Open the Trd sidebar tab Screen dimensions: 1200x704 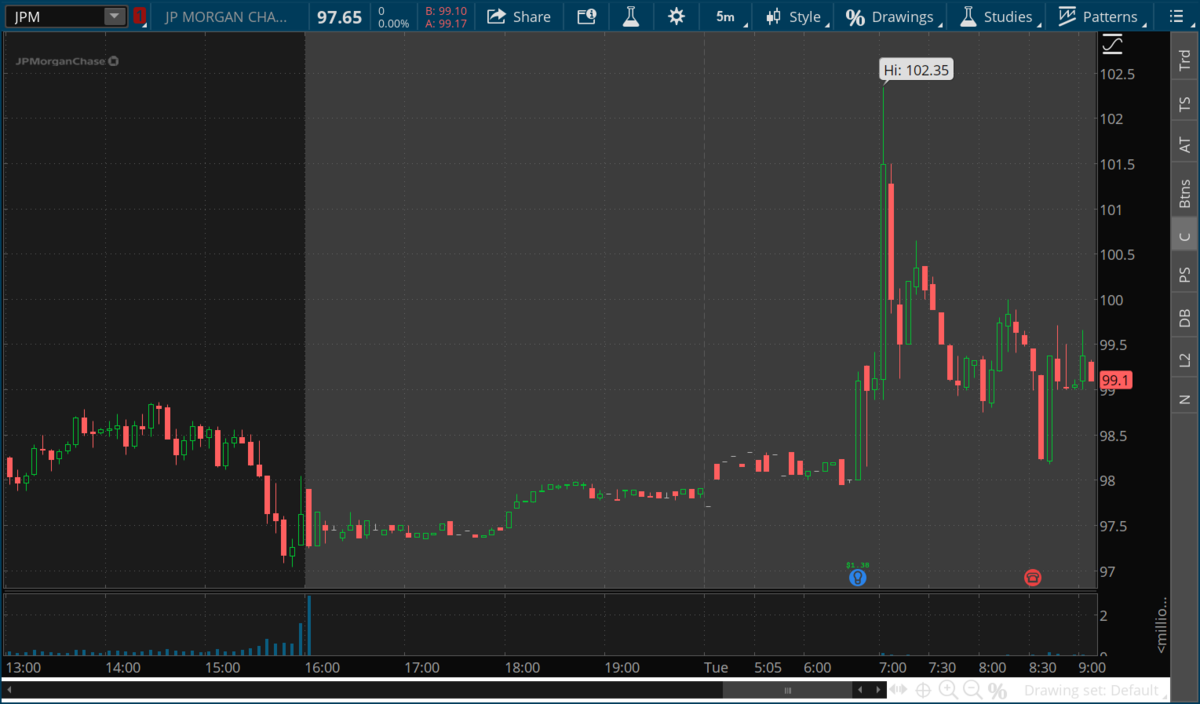tap(1185, 59)
